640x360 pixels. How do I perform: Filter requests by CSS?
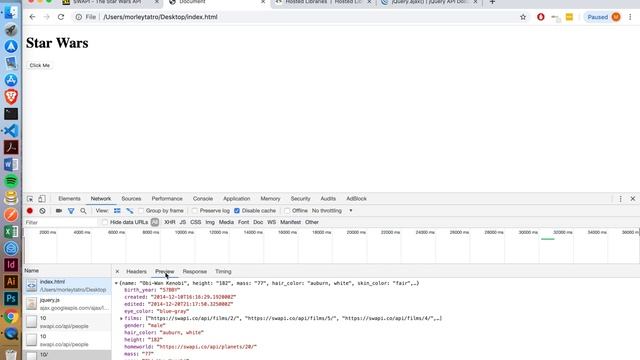pos(196,222)
